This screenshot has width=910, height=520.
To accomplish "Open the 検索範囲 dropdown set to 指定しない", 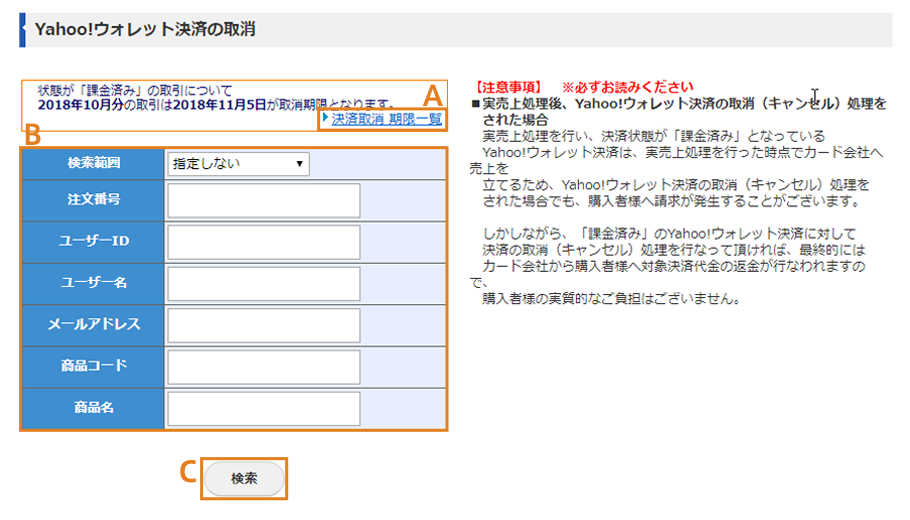I will [239, 164].
